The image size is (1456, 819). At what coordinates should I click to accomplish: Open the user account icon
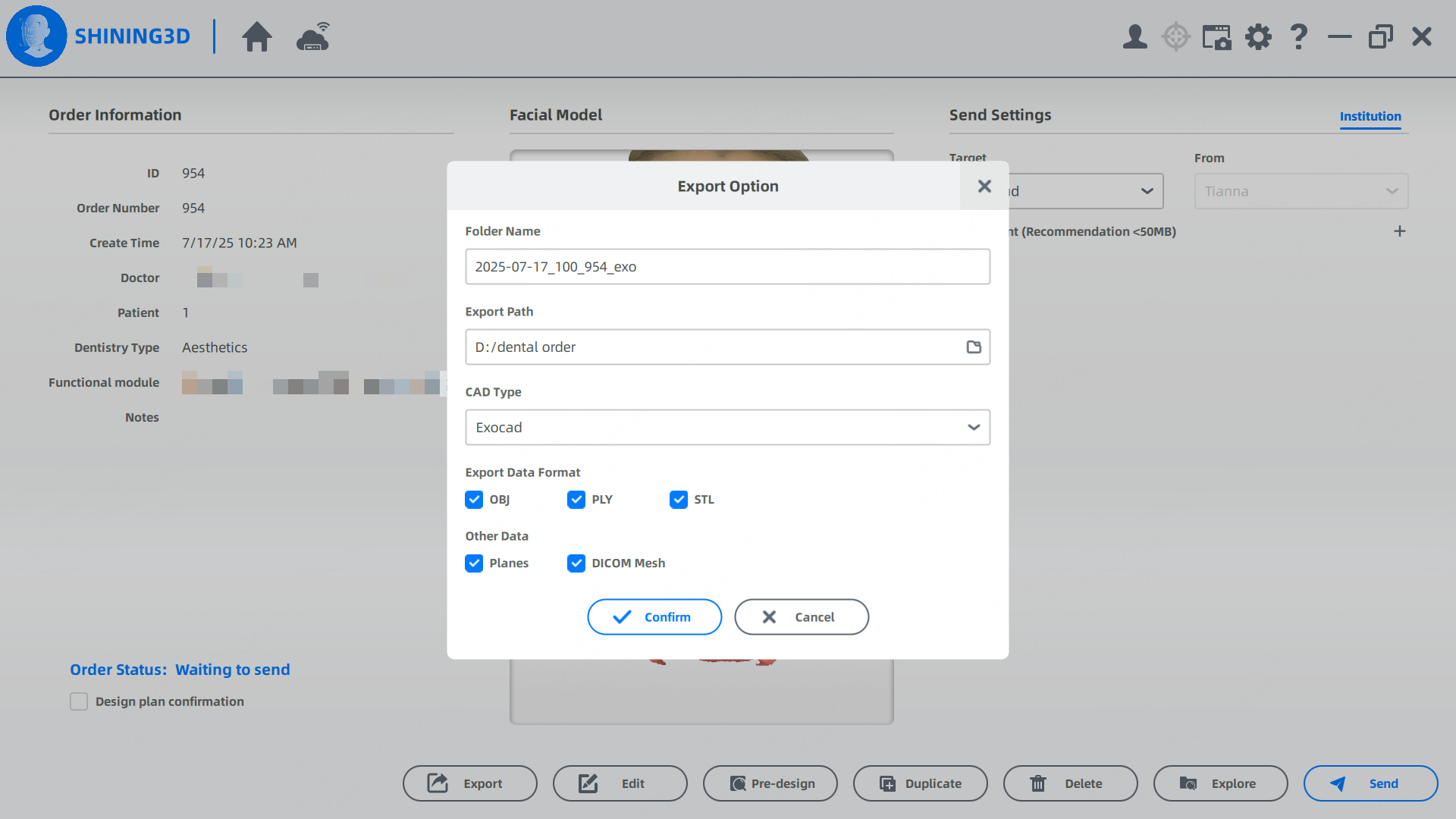[1134, 36]
